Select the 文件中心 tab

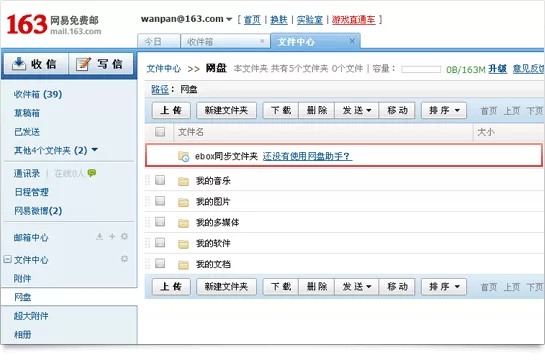coord(315,42)
